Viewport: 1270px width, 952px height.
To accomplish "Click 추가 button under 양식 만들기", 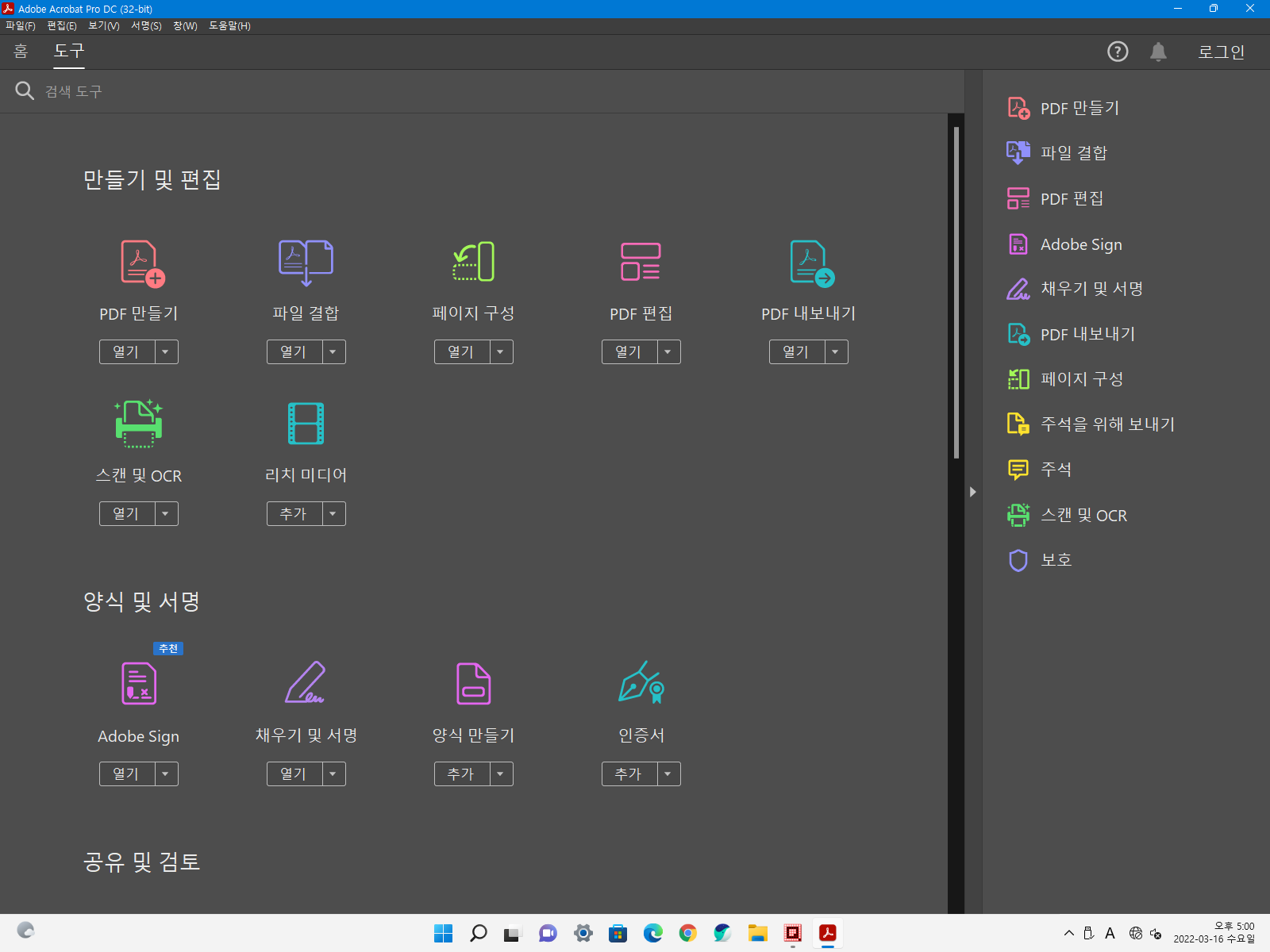I will (x=462, y=773).
